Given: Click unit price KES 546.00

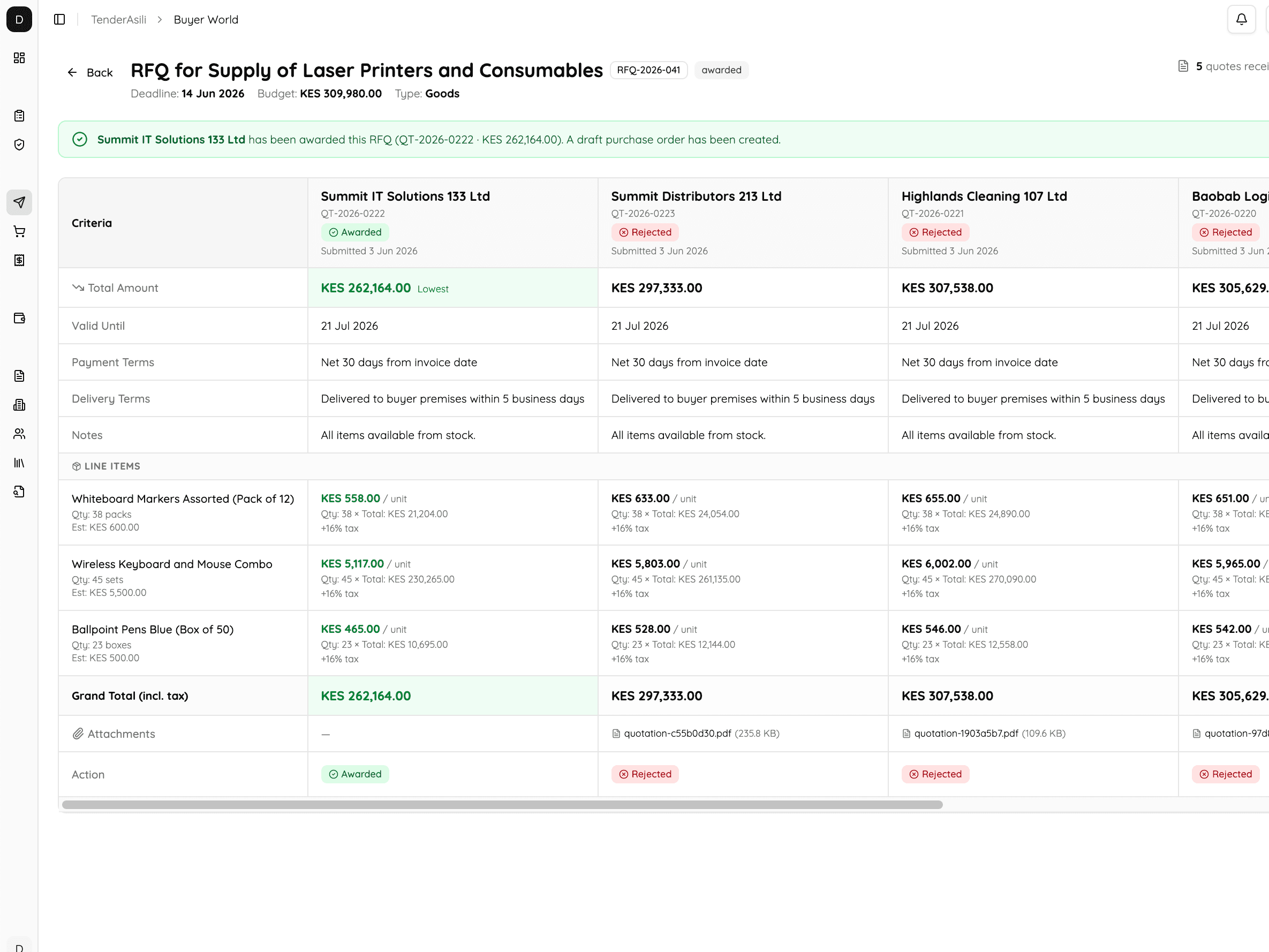Looking at the screenshot, I should [x=931, y=630].
